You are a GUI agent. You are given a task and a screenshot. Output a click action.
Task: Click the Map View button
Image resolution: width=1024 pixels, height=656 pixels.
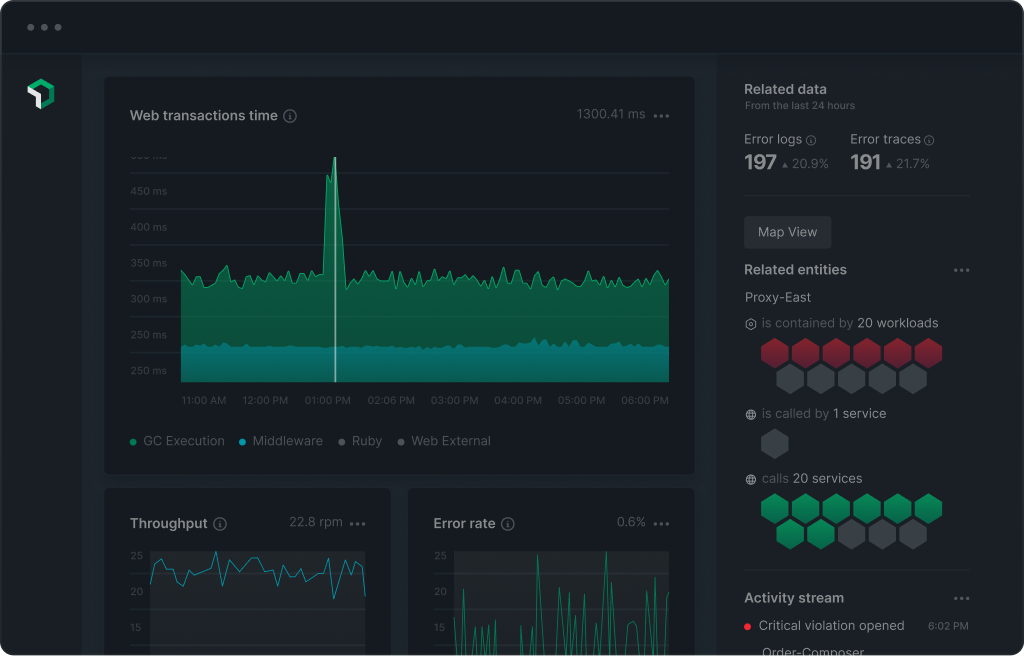pyautogui.click(x=787, y=232)
